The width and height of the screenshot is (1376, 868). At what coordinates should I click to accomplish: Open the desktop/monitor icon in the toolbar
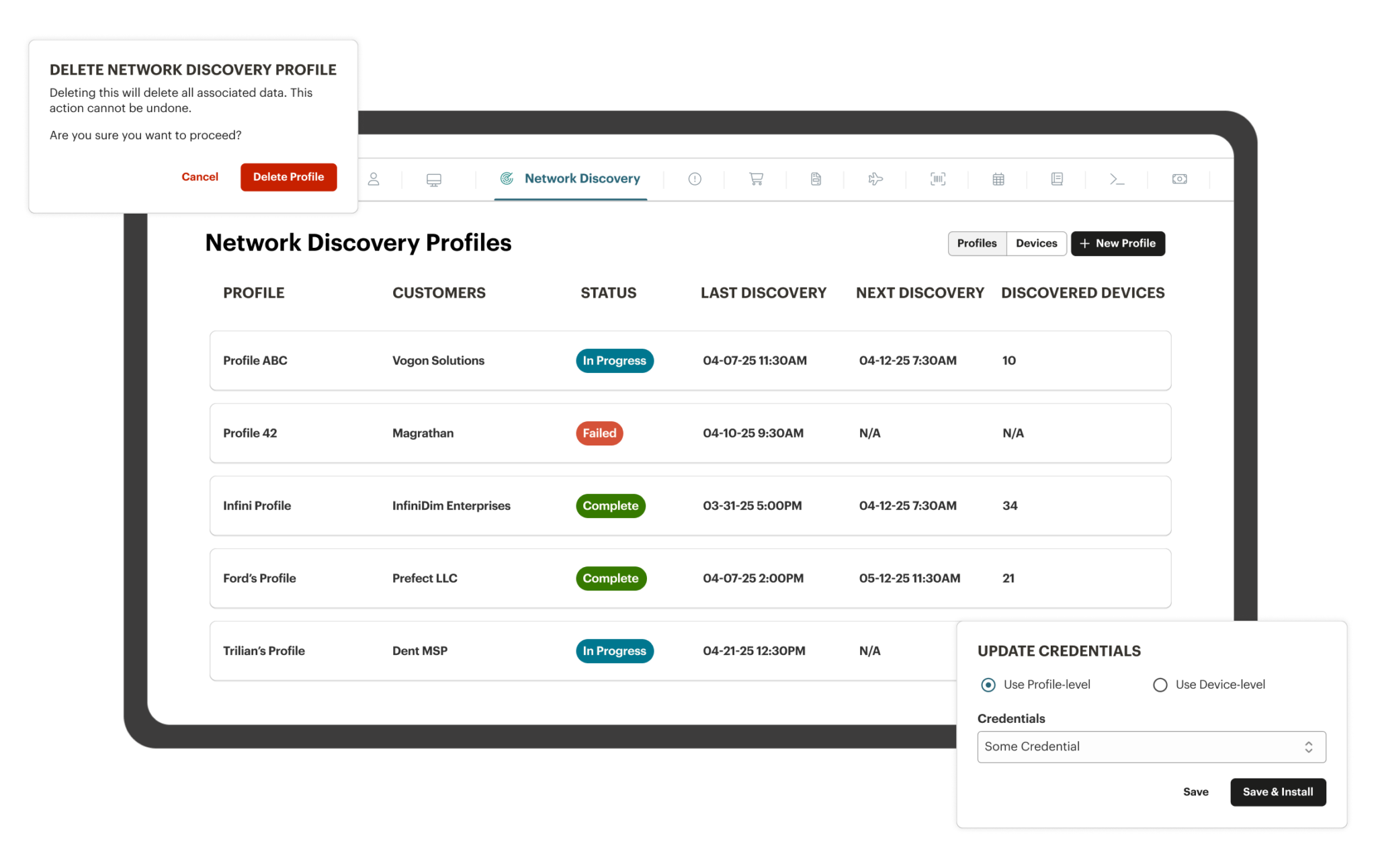click(433, 179)
